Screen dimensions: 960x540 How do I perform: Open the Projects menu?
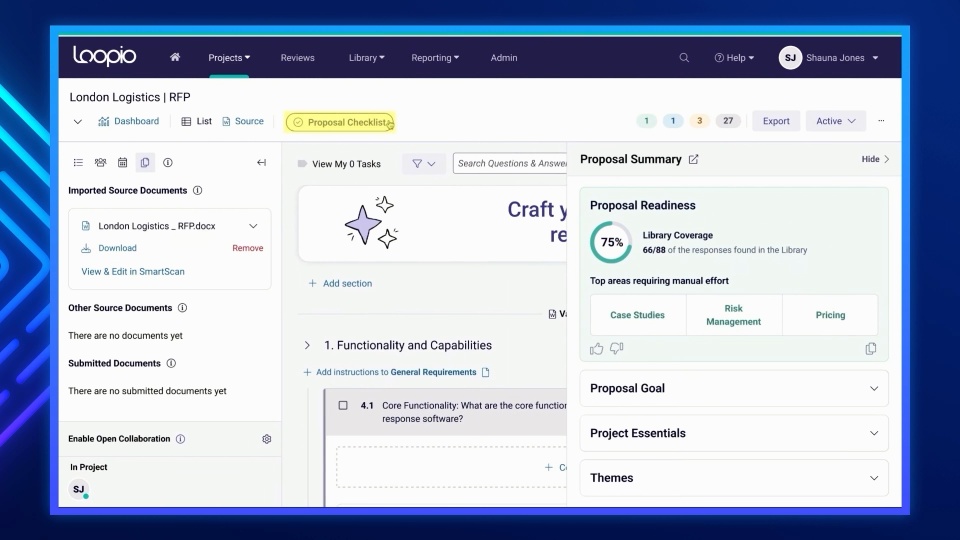[x=229, y=58]
